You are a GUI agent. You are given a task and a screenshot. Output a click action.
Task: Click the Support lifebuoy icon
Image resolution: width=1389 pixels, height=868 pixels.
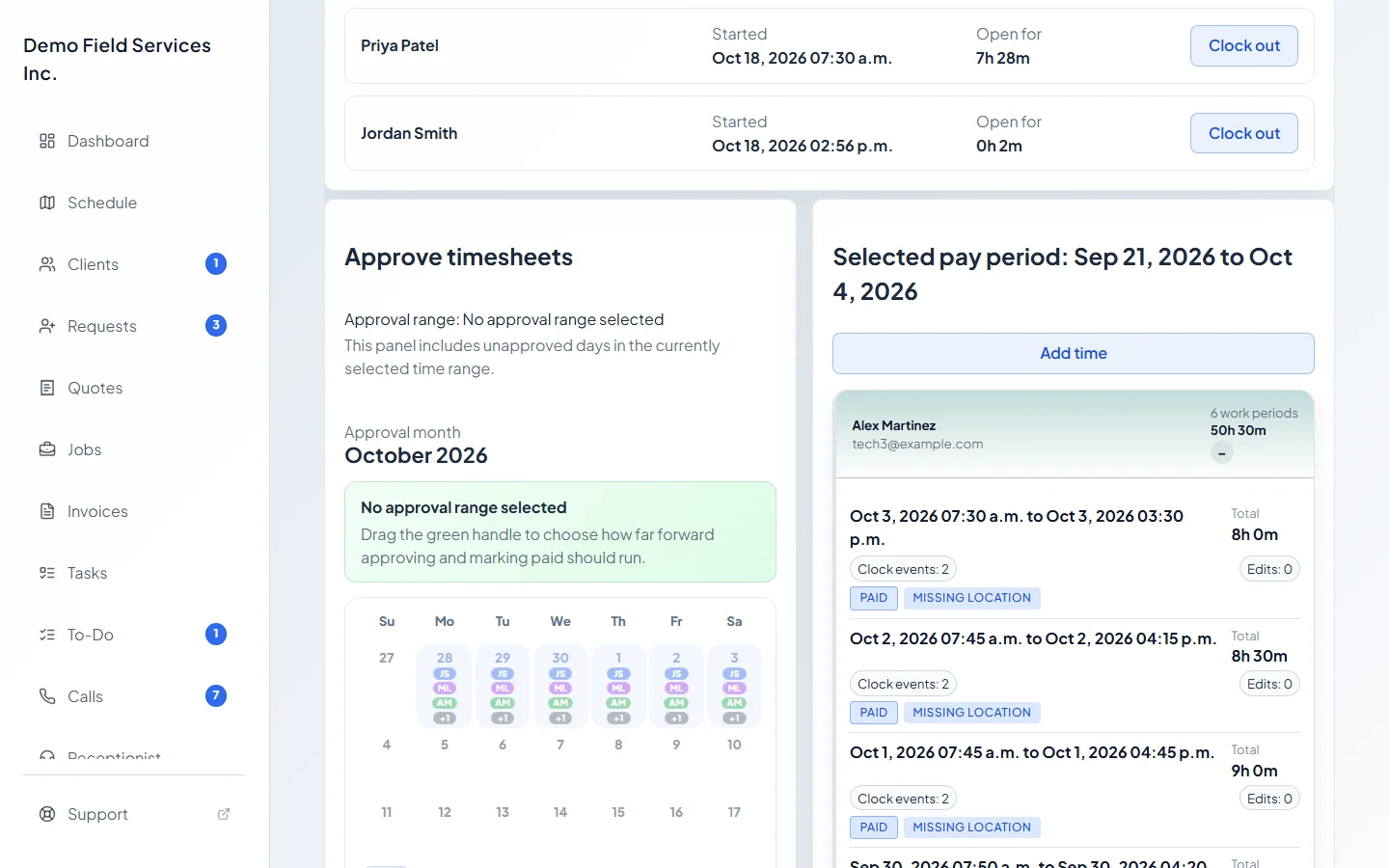pyautogui.click(x=47, y=814)
